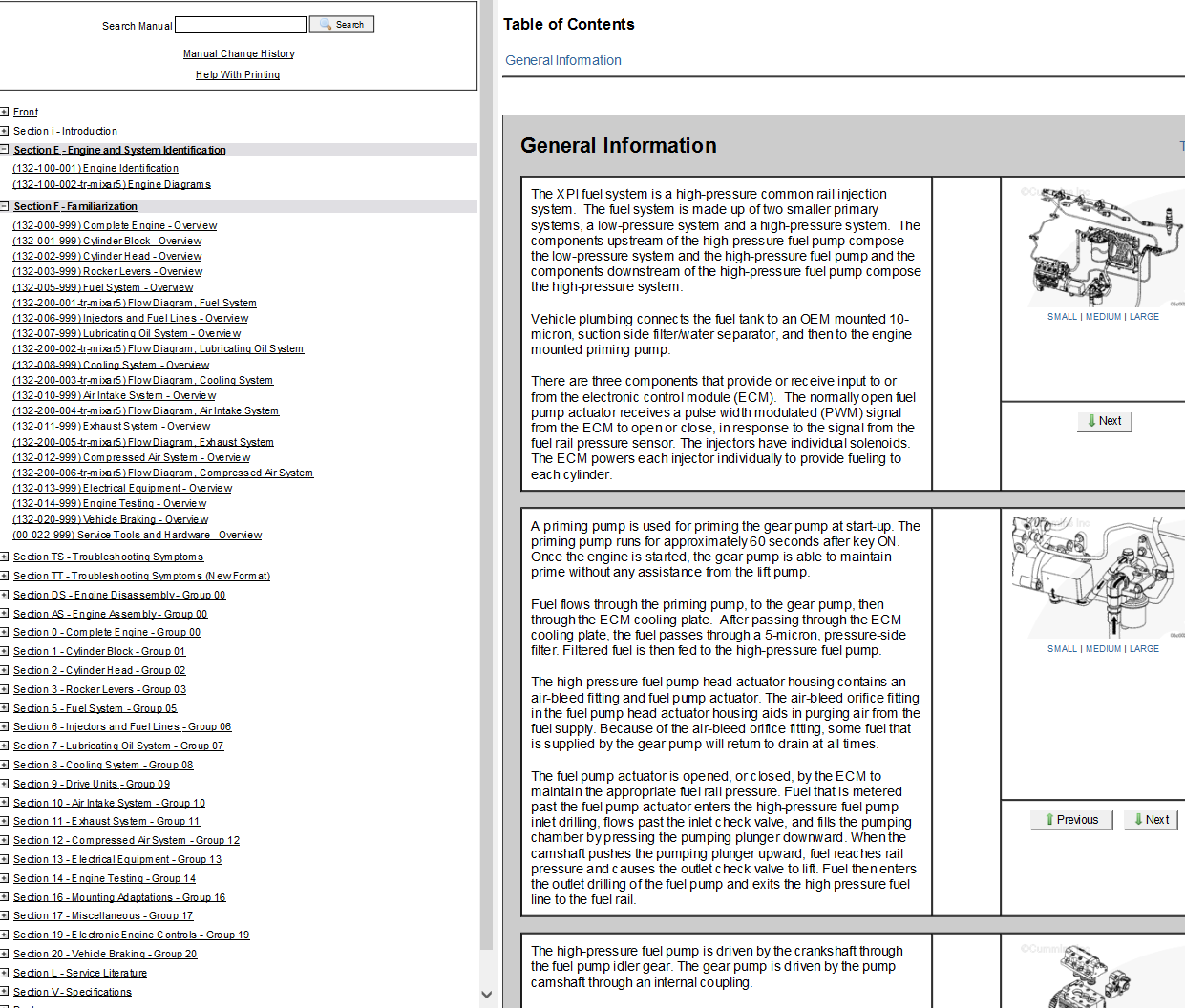Collapse Section F - Familiarization node
Screen dimensions: 1185x1008
click(x=5, y=206)
